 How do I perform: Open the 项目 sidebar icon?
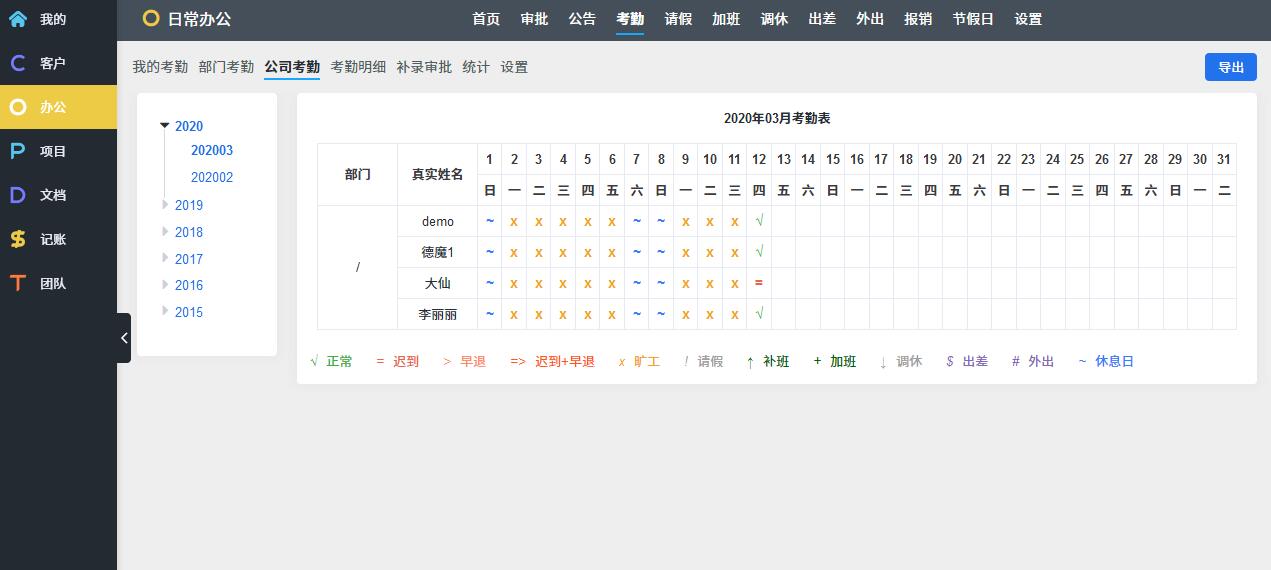[18, 151]
